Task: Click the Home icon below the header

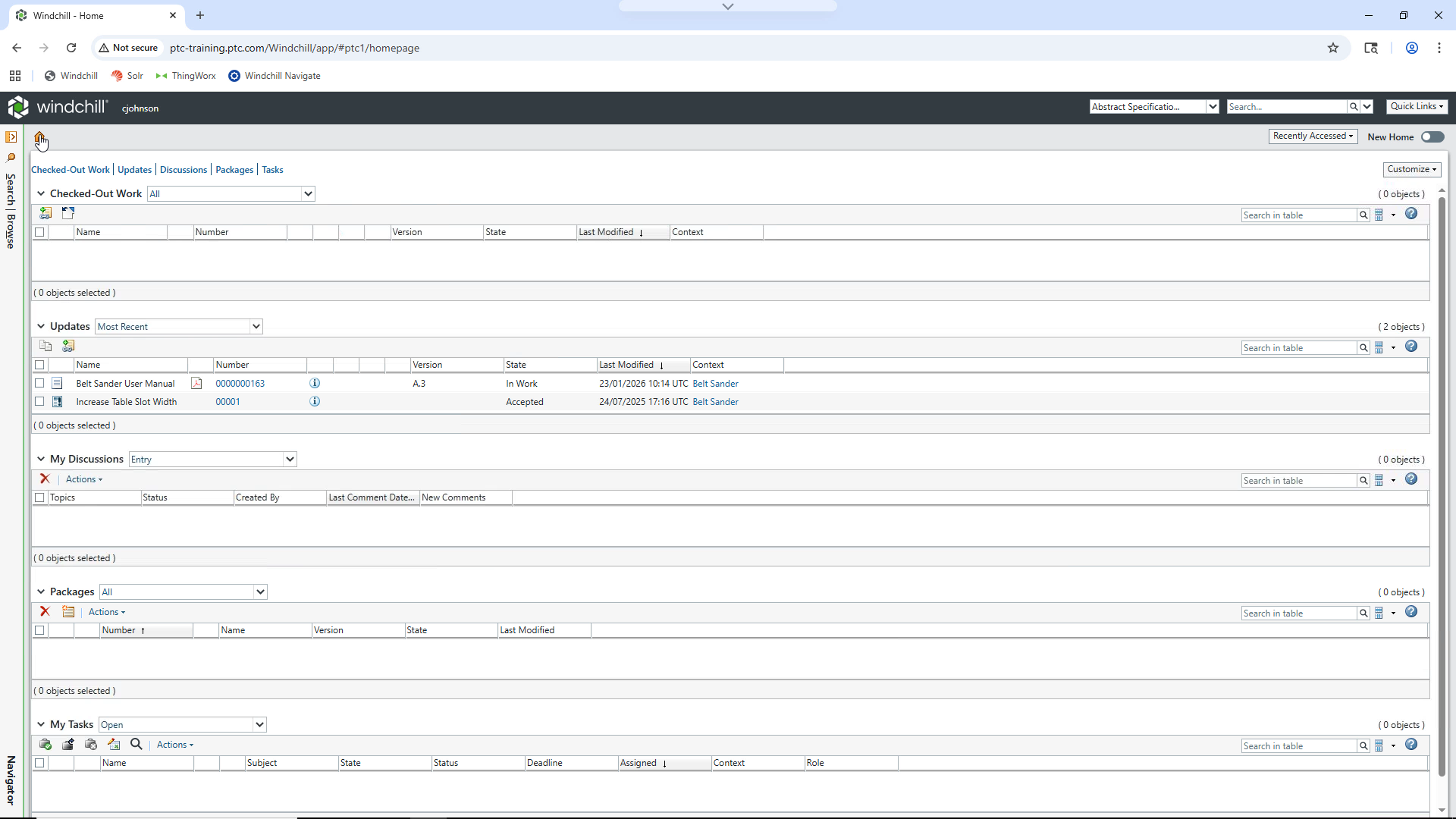Action: (x=39, y=137)
